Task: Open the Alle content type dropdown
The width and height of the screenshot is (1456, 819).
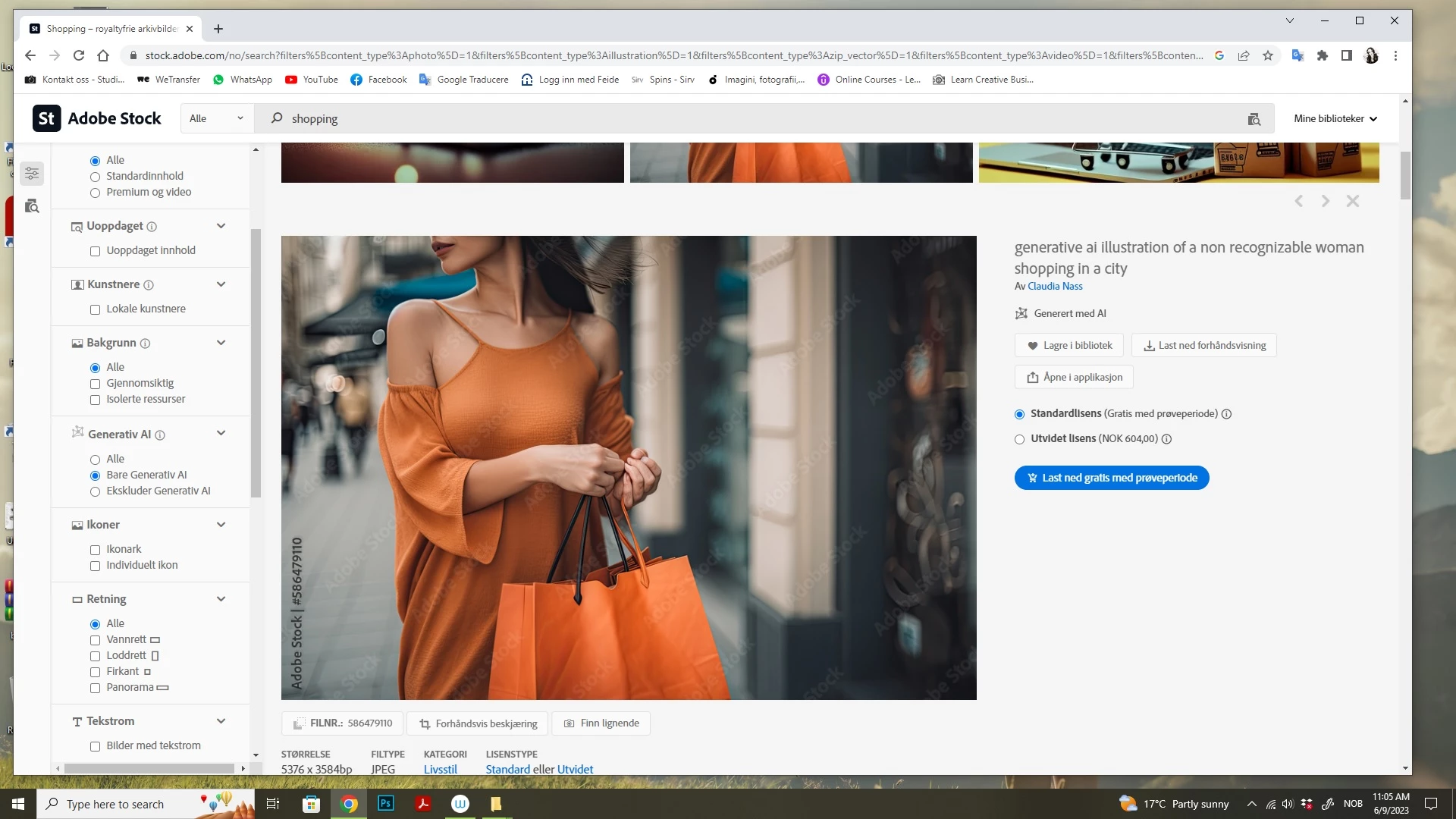Action: point(216,119)
